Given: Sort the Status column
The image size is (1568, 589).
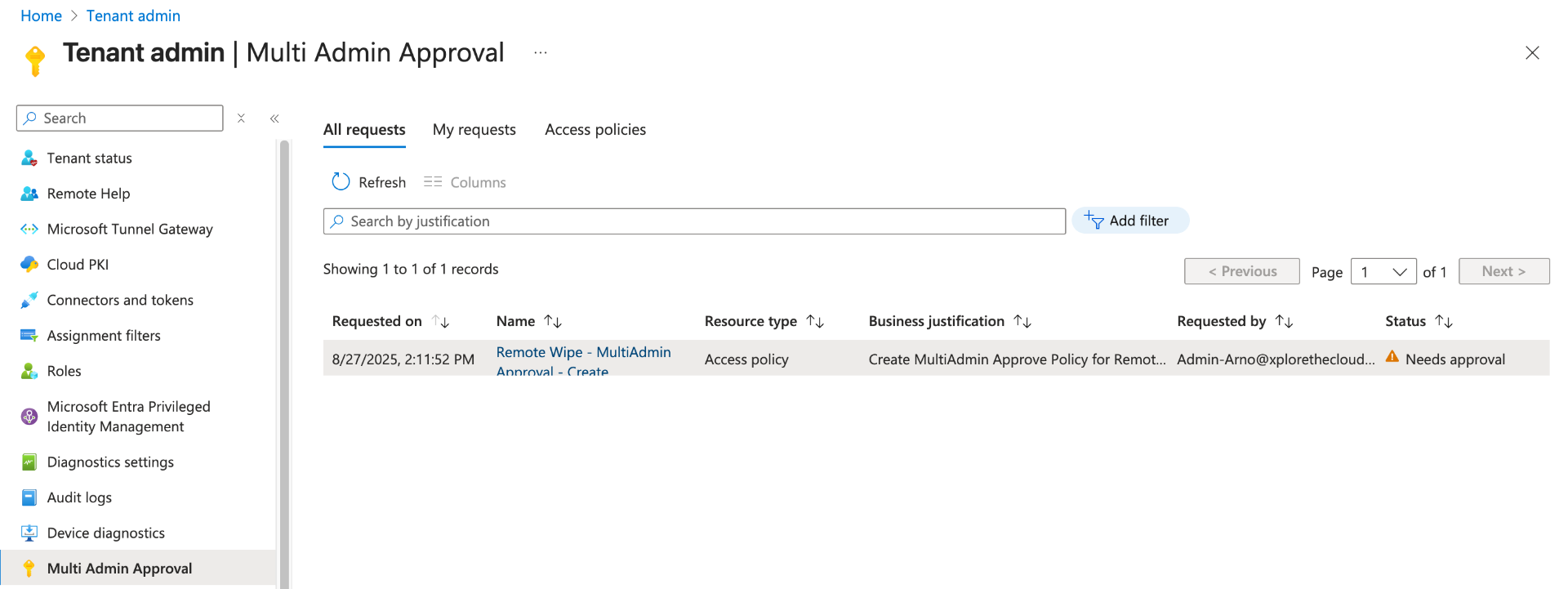Looking at the screenshot, I should pyautogui.click(x=1444, y=322).
